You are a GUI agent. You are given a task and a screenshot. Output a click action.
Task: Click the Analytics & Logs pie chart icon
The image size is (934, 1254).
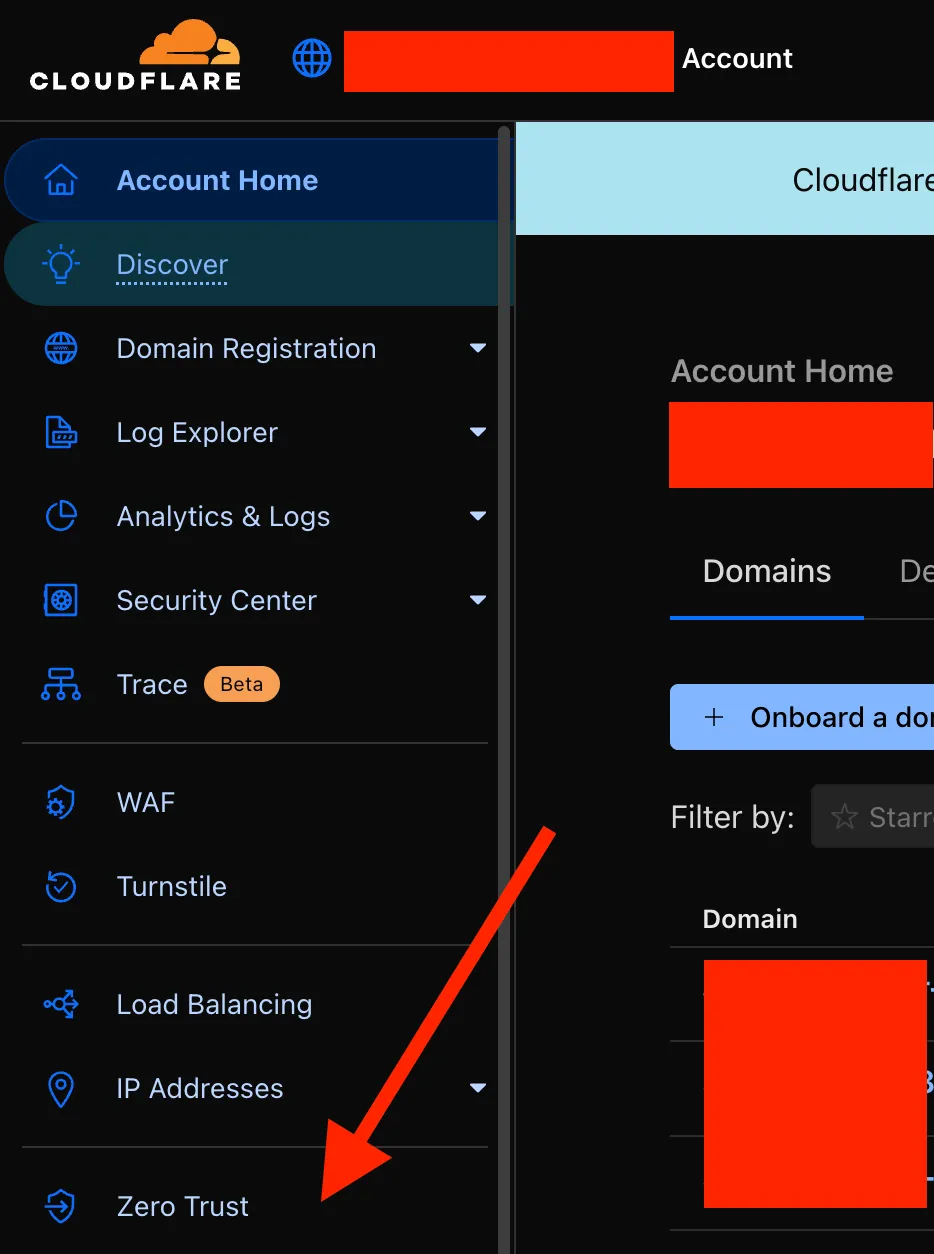point(61,516)
